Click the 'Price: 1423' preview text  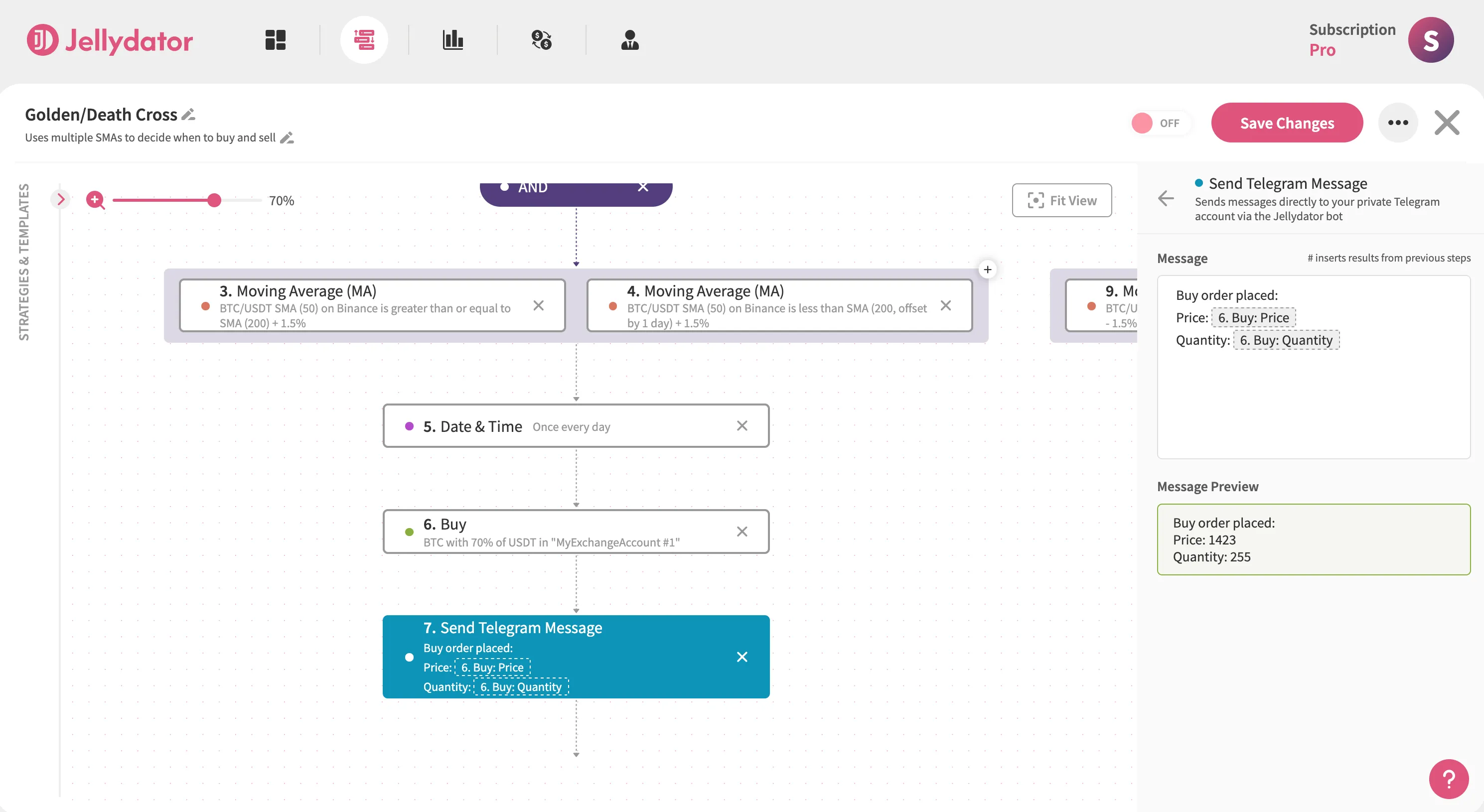pos(1204,540)
